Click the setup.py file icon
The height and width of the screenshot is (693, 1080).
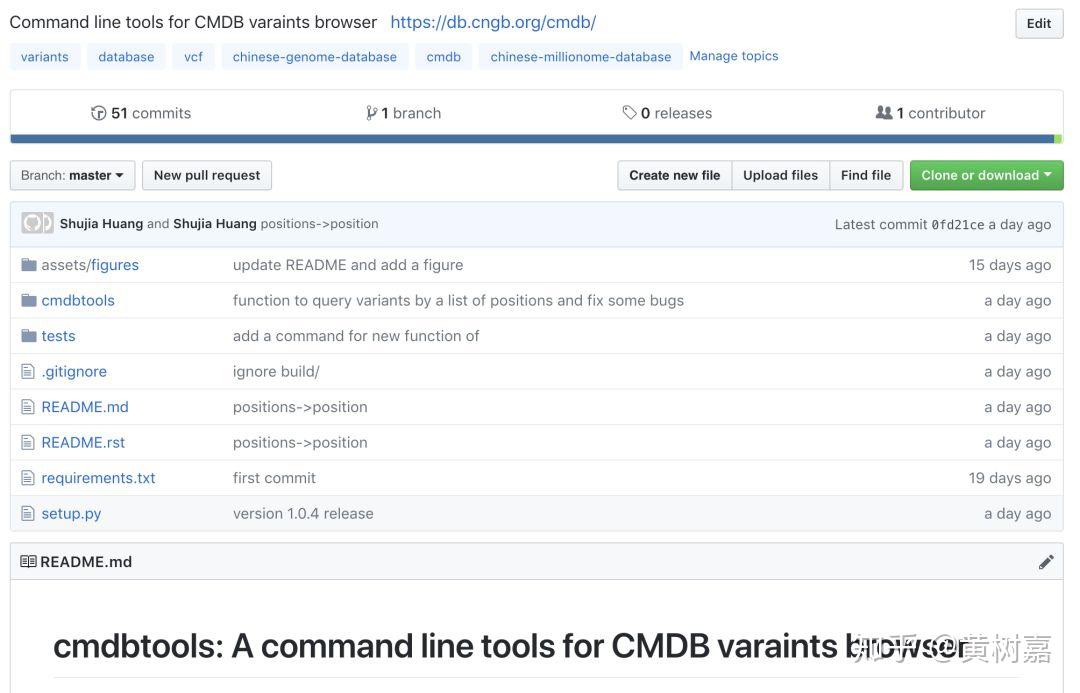[x=29, y=514]
